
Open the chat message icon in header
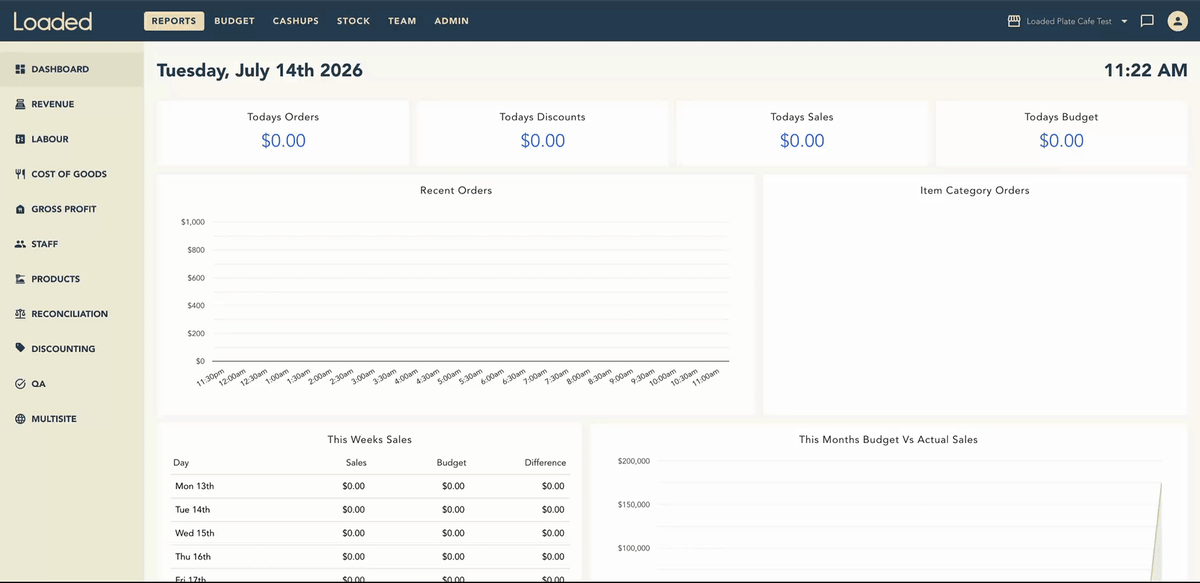[x=1147, y=21]
